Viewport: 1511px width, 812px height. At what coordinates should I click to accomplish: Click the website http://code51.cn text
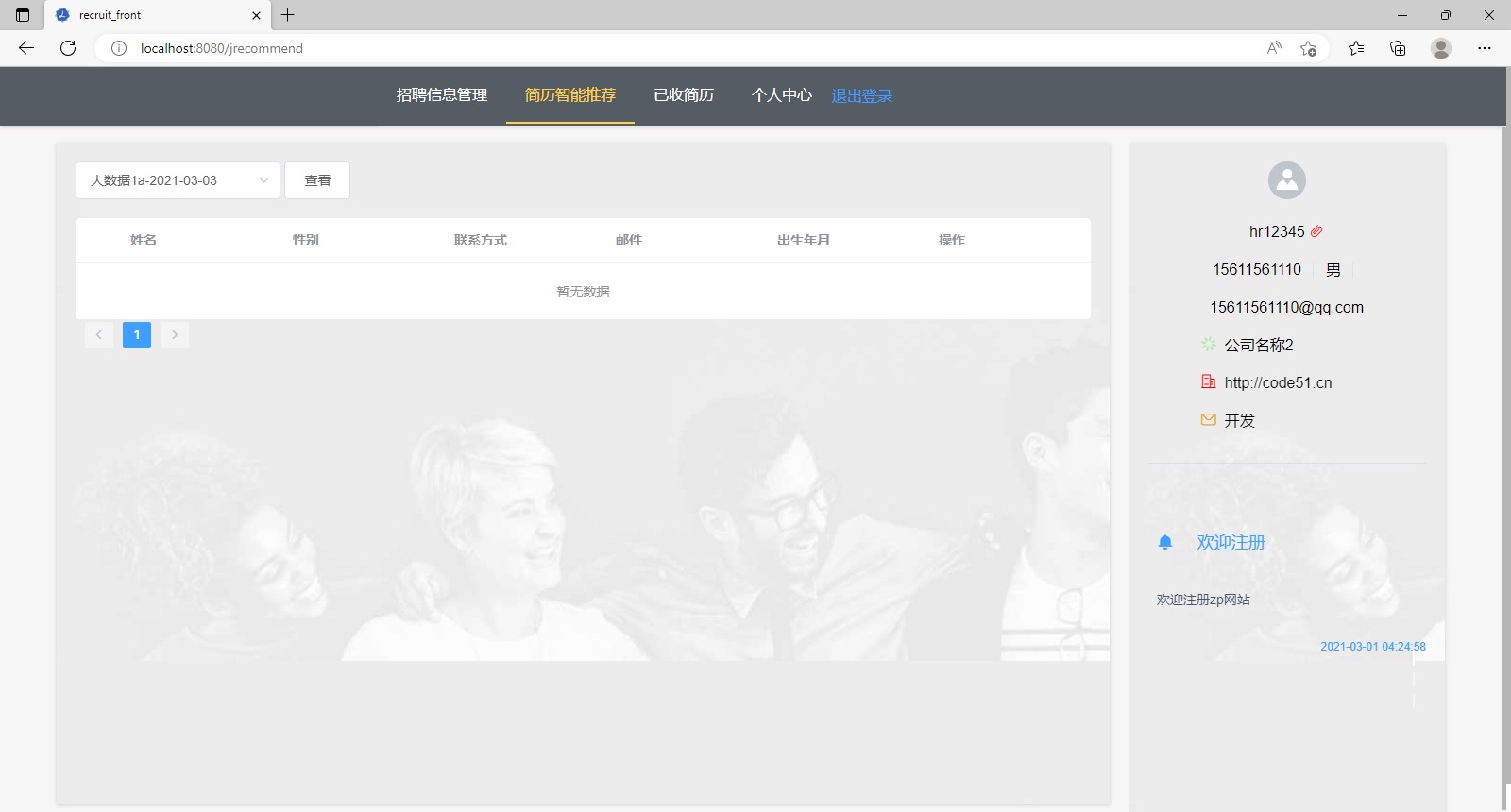[1278, 383]
